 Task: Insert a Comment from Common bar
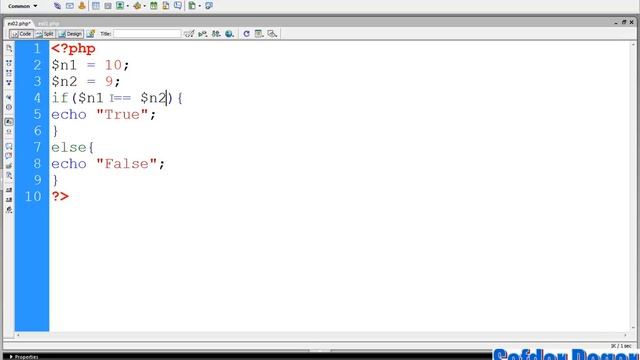click(x=178, y=6)
